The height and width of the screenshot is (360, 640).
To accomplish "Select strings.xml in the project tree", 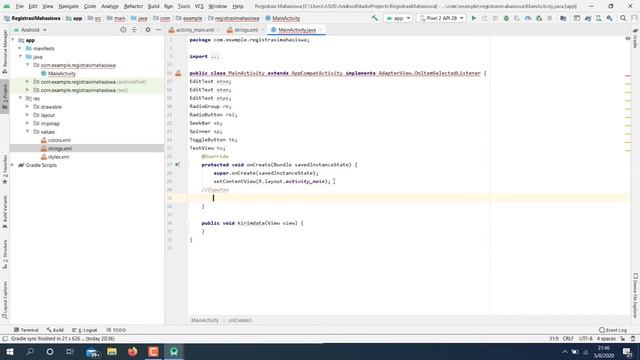I will pyautogui.click(x=60, y=148).
